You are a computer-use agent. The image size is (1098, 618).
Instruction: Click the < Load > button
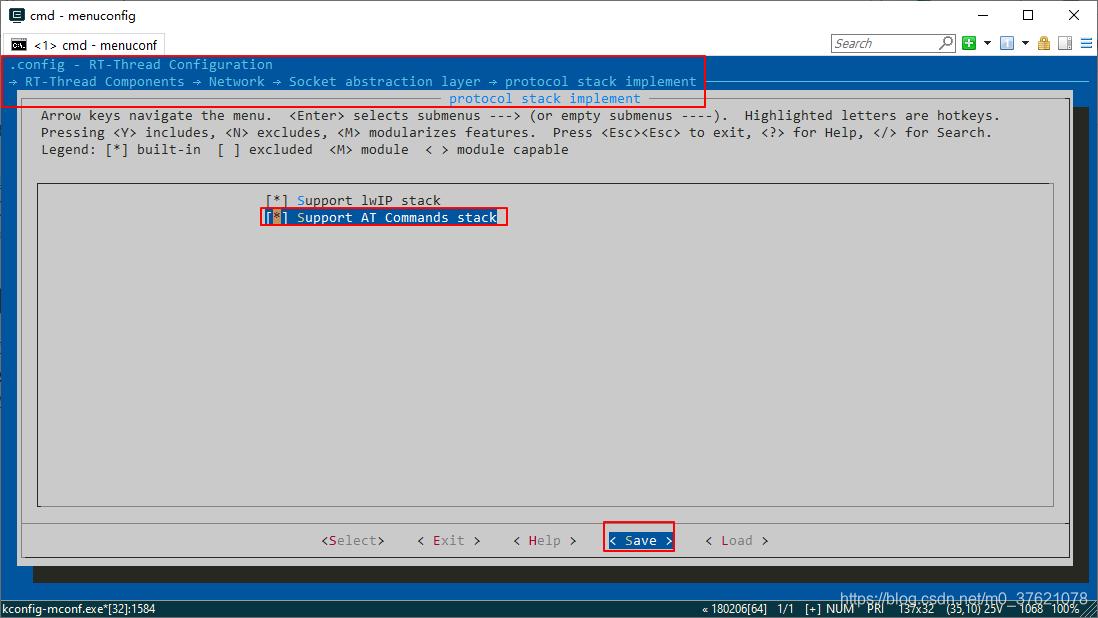coord(737,540)
